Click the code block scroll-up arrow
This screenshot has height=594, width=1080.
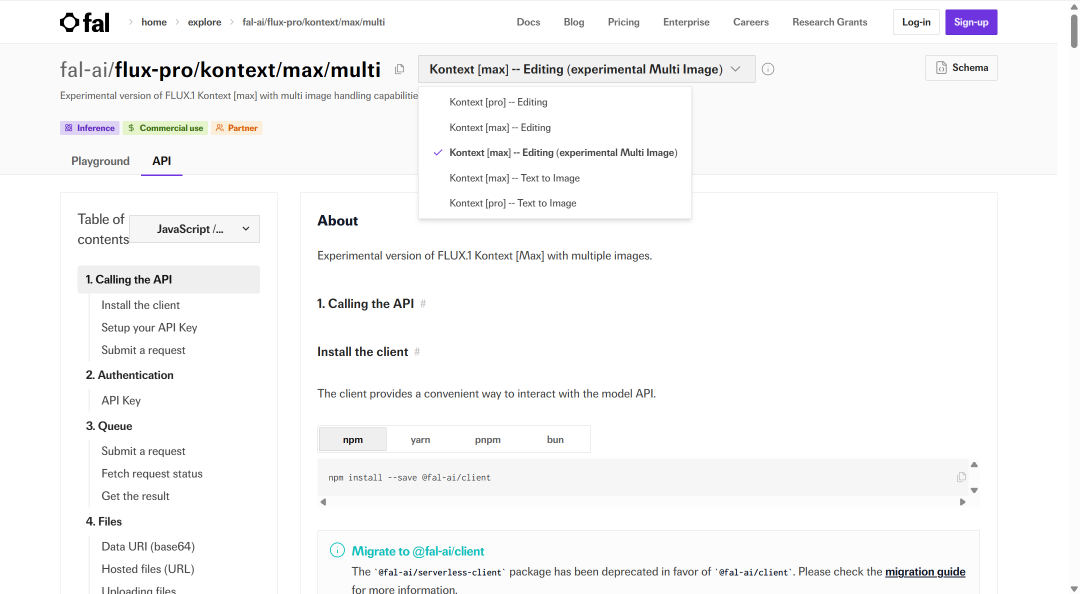pyautogui.click(x=974, y=464)
